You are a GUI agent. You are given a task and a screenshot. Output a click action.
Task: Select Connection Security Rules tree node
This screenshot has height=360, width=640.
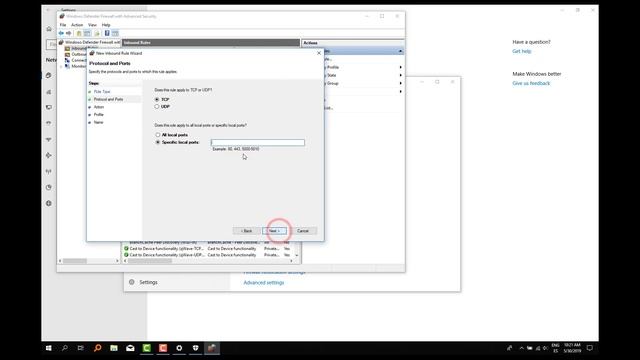click(x=76, y=60)
